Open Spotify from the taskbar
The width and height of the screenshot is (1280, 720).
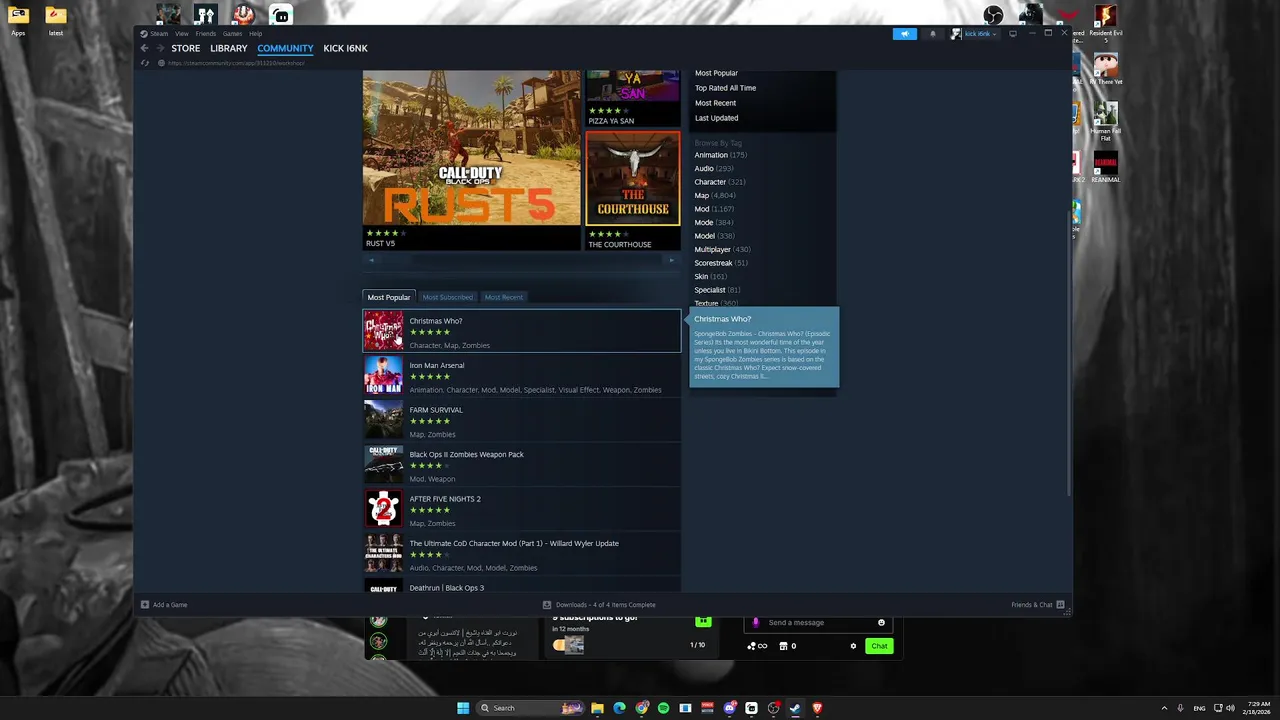pos(663,708)
